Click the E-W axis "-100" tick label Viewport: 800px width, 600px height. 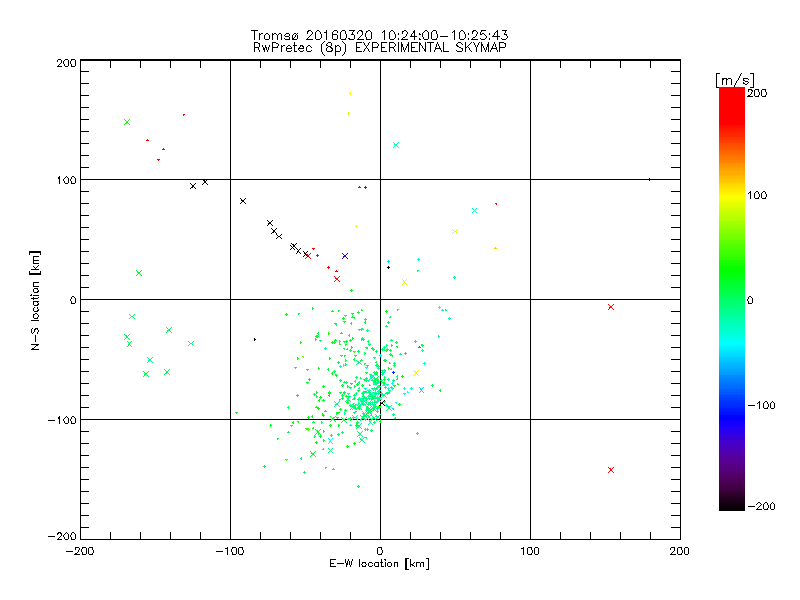tap(230, 551)
